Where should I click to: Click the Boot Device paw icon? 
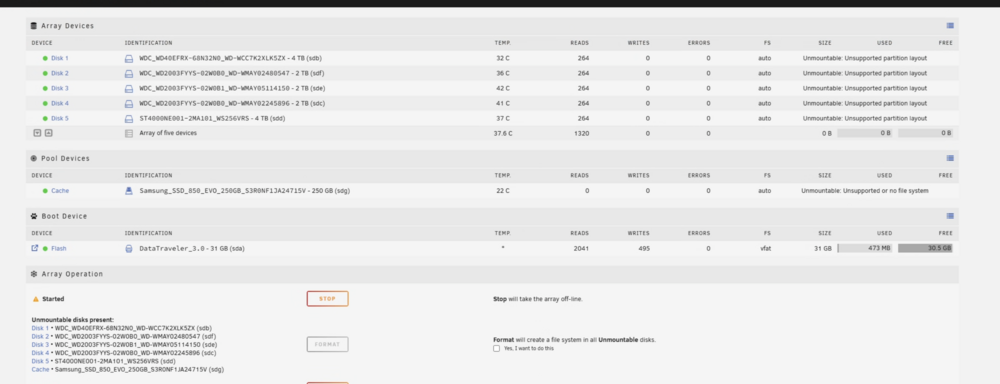(34, 216)
